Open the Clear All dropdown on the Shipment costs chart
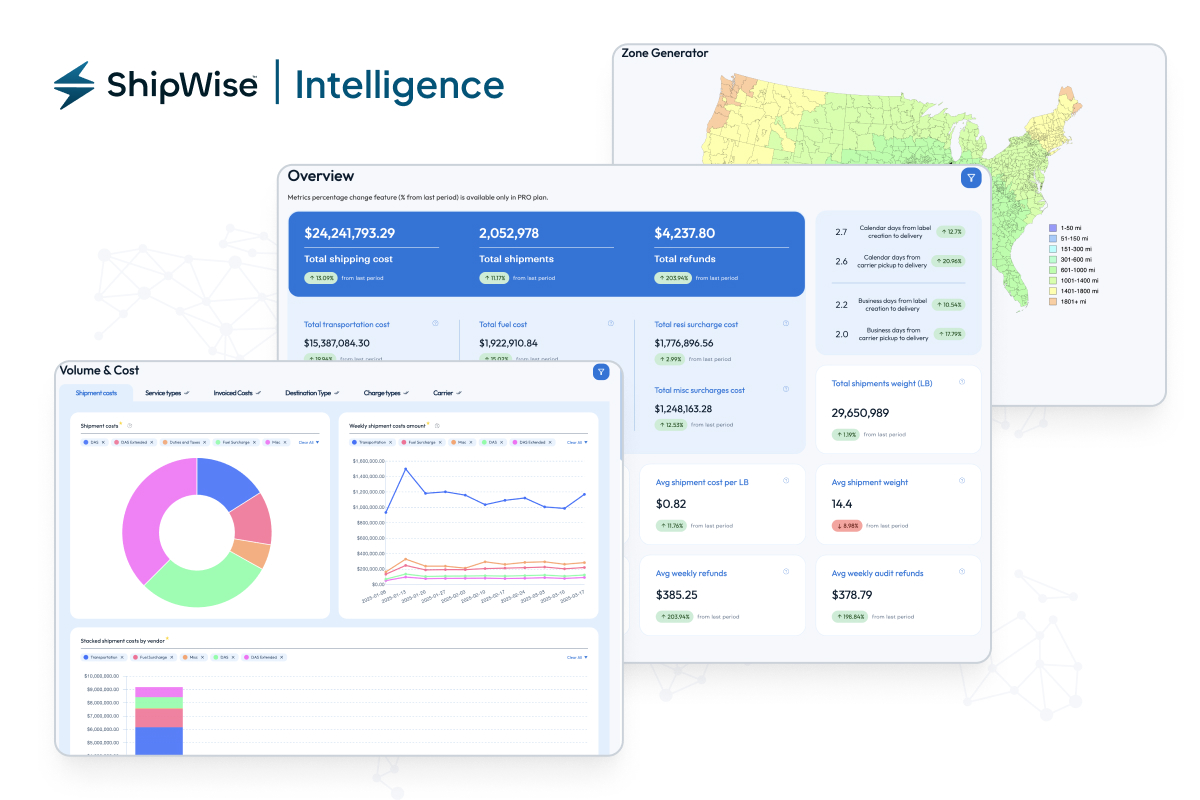Image resolution: width=1200 pixels, height=800 pixels. (x=309, y=440)
